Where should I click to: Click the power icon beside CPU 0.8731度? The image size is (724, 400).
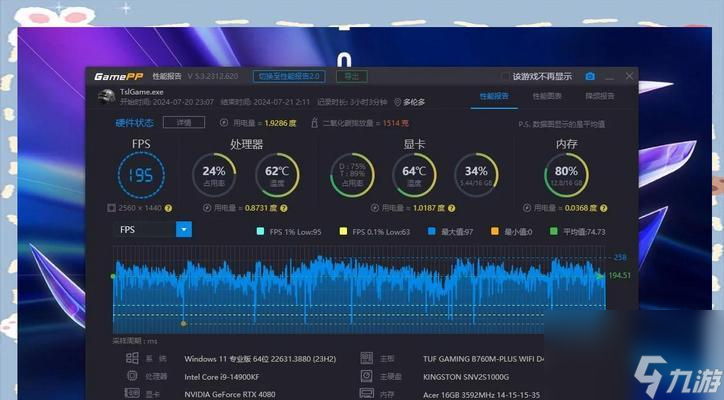(207, 208)
